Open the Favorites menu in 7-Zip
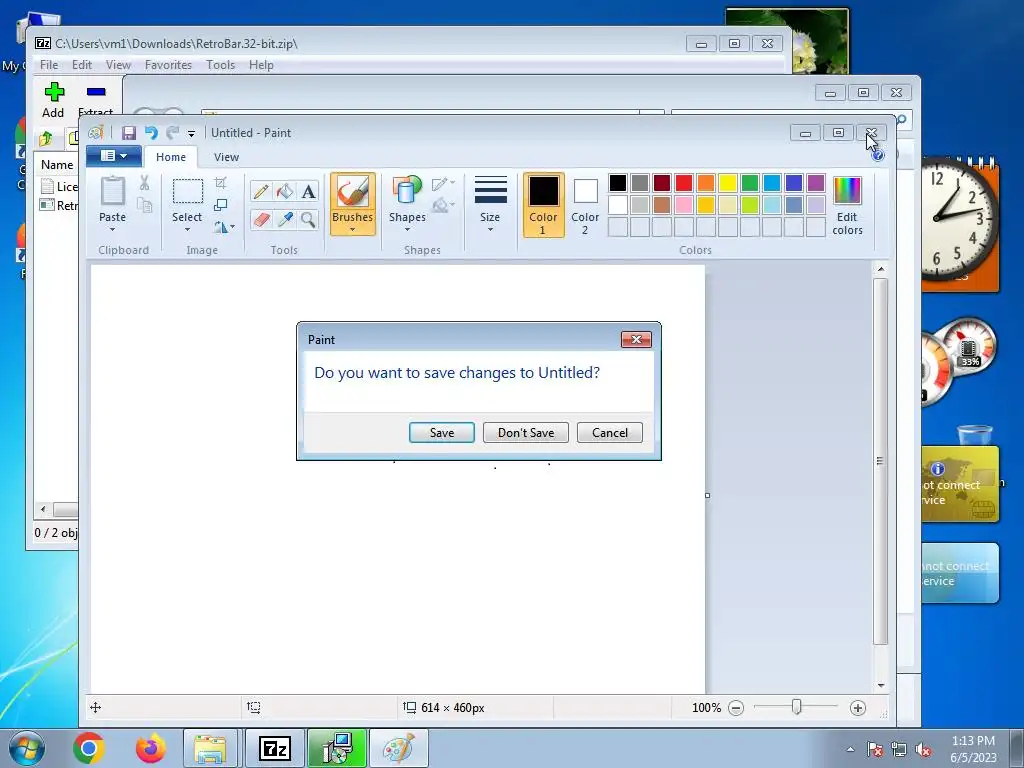Image resolution: width=1024 pixels, height=768 pixels. pos(168,65)
